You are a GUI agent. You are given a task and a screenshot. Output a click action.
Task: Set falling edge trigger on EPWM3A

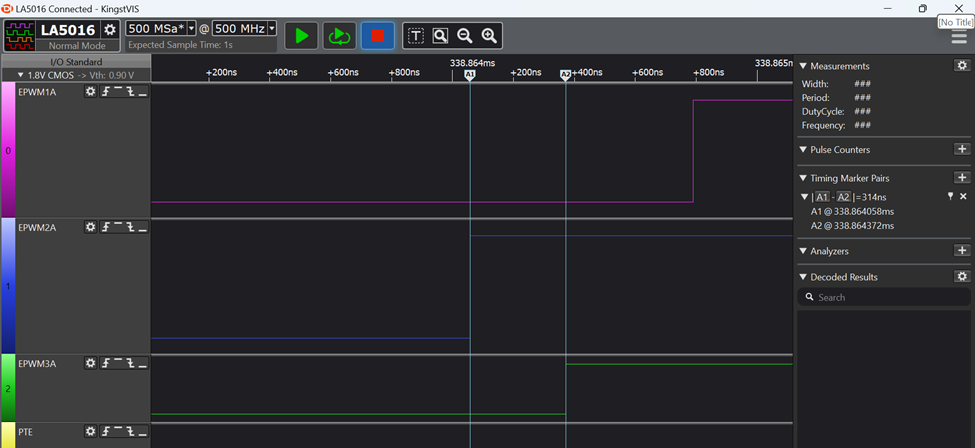pos(130,363)
